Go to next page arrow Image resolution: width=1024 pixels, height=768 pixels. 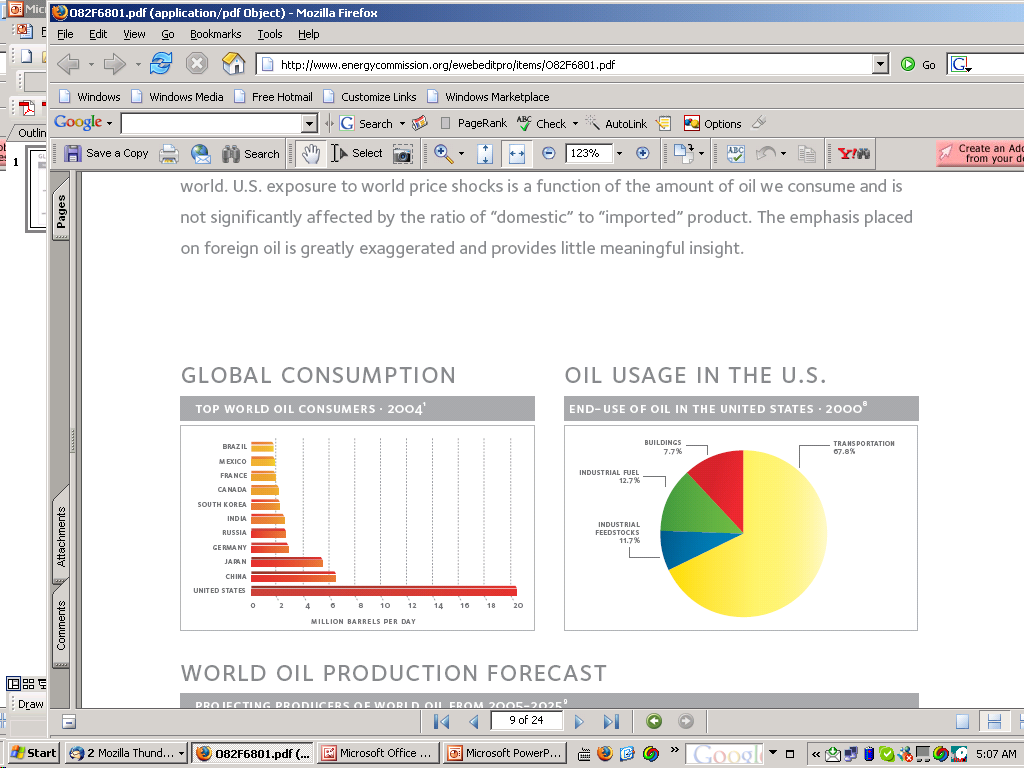pos(579,722)
